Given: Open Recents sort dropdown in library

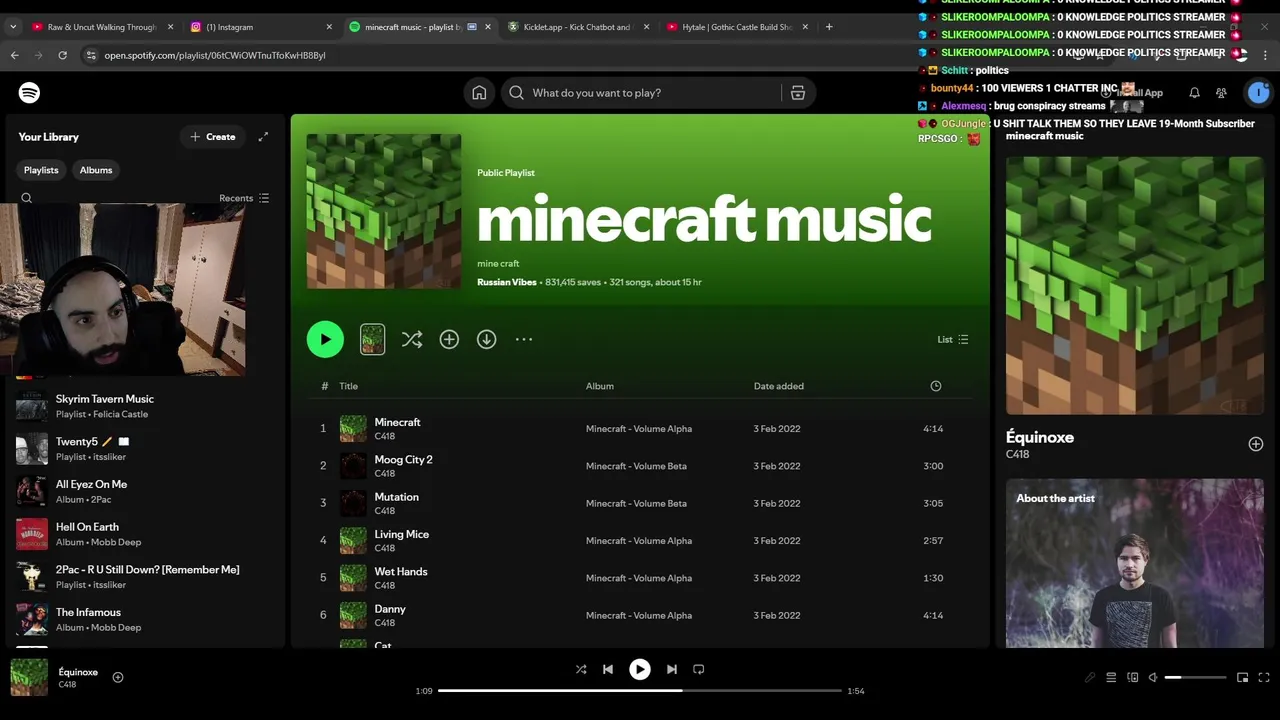Looking at the screenshot, I should 244,198.
